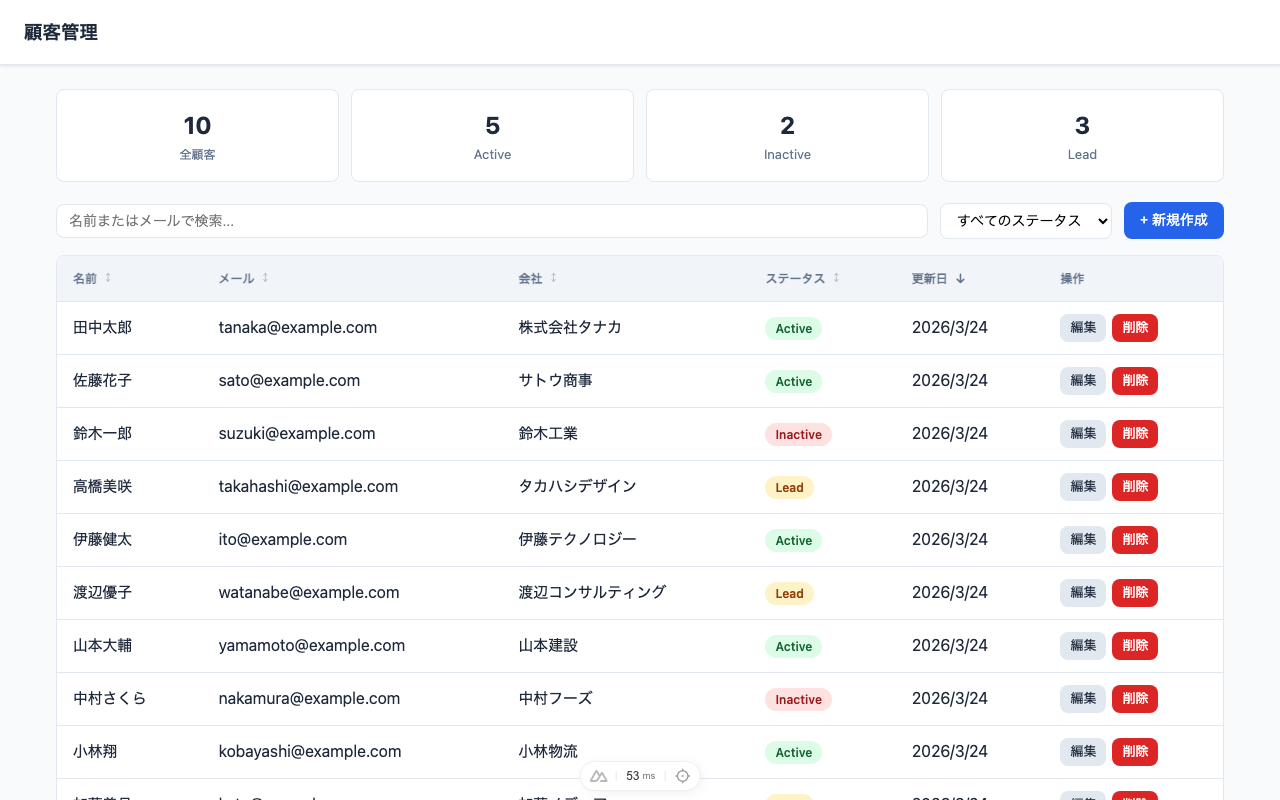1280x800 pixels.
Task: Delete the 高橋美咲 customer row
Action: tap(1134, 487)
